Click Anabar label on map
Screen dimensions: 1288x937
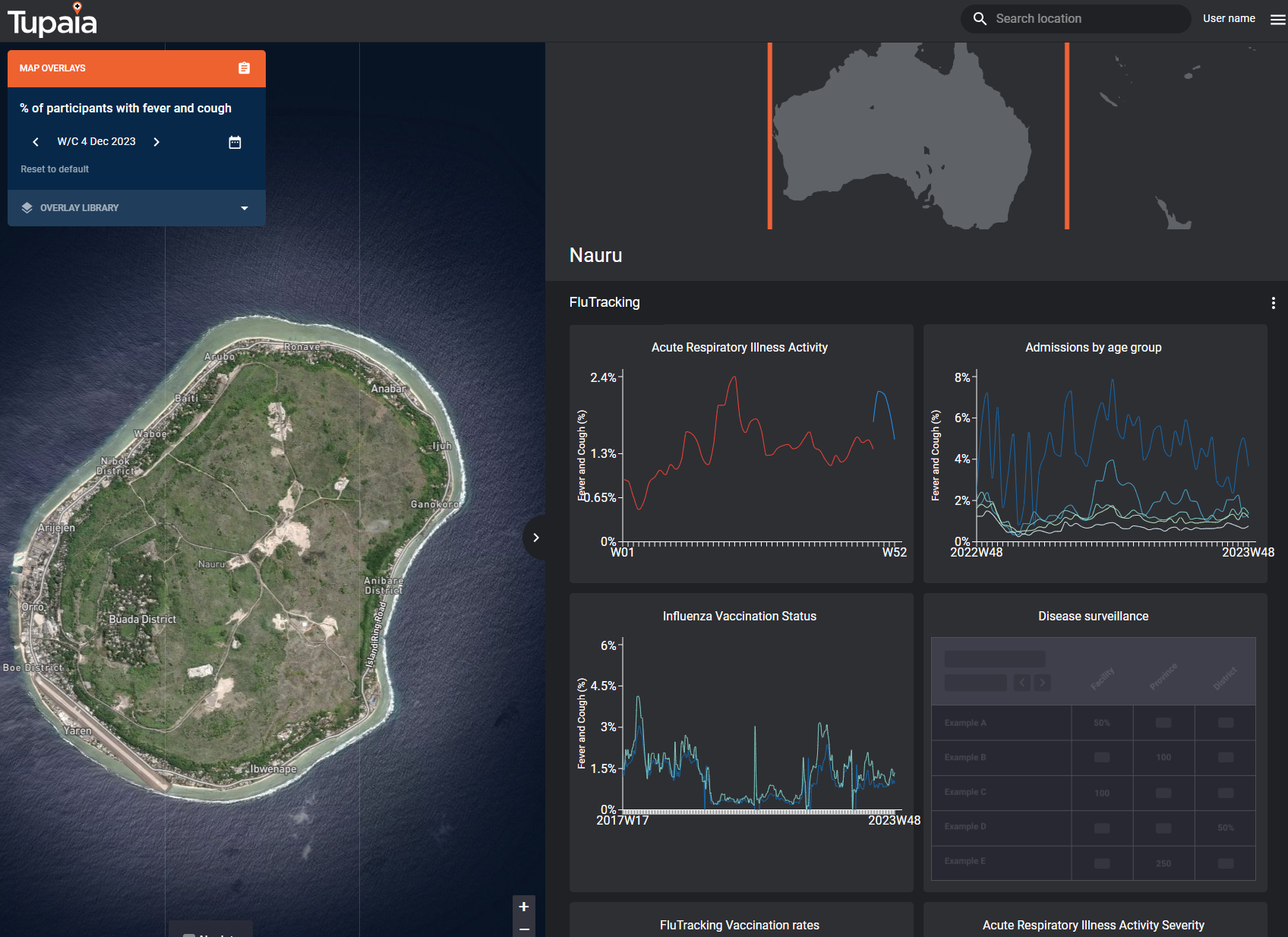389,389
